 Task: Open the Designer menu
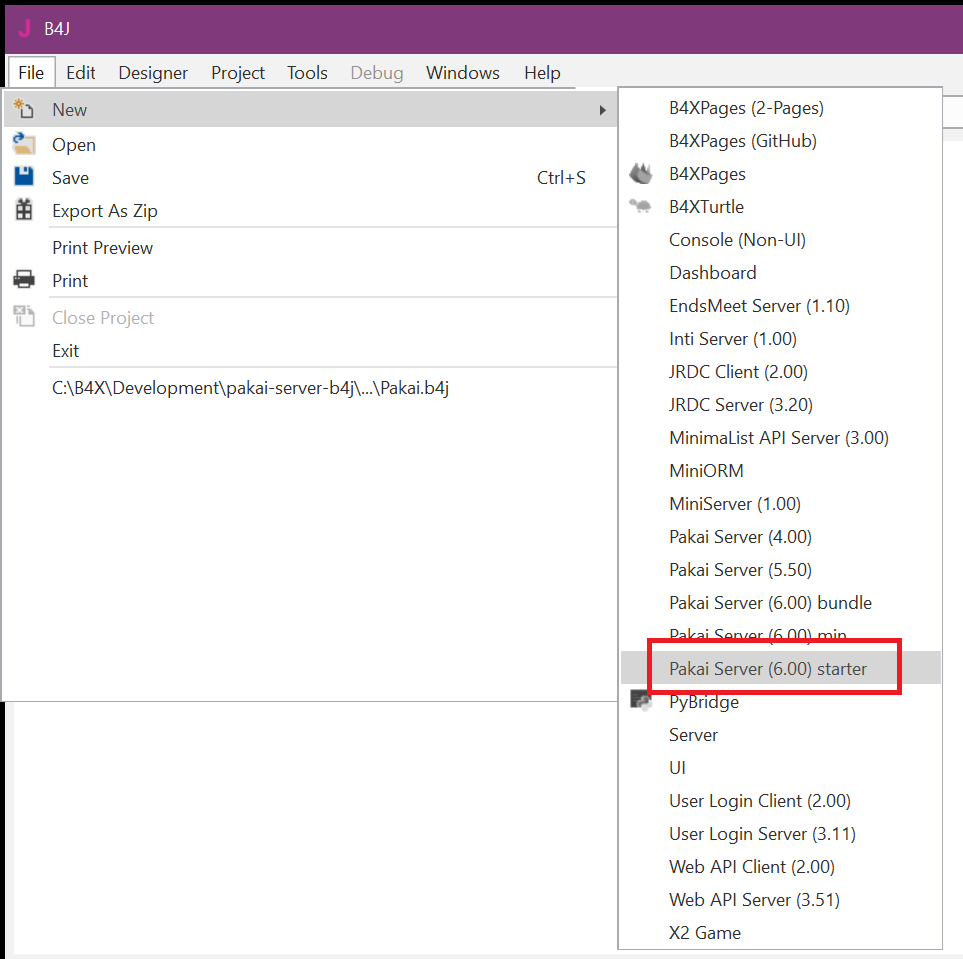(153, 72)
